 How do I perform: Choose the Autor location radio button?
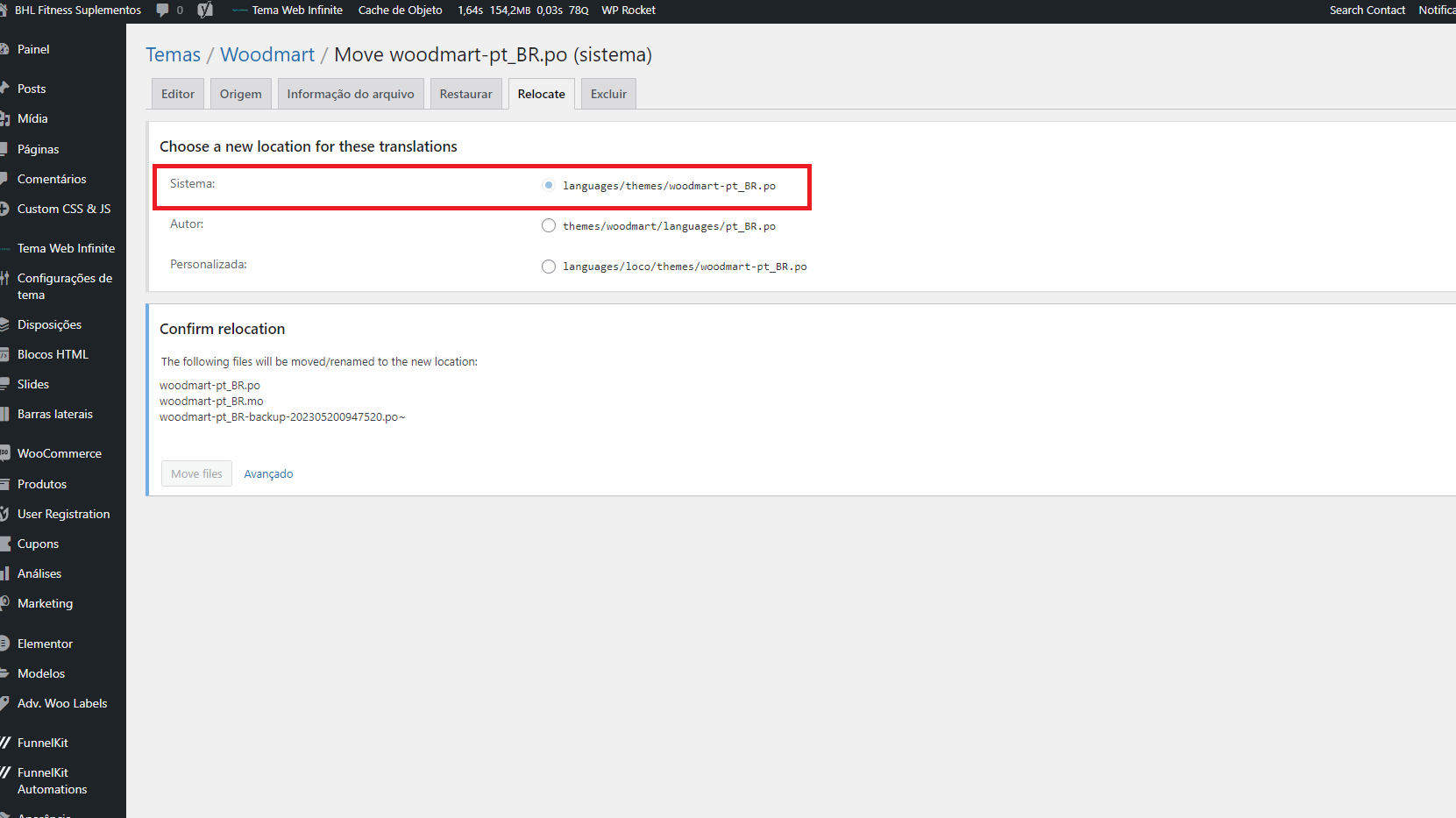tap(549, 225)
